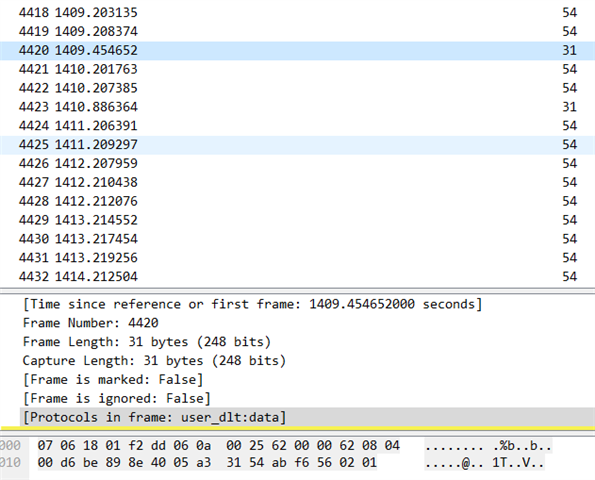Click the ASCII text 1T..V.. in bytes pane
The height and width of the screenshot is (480, 595).
point(518,463)
